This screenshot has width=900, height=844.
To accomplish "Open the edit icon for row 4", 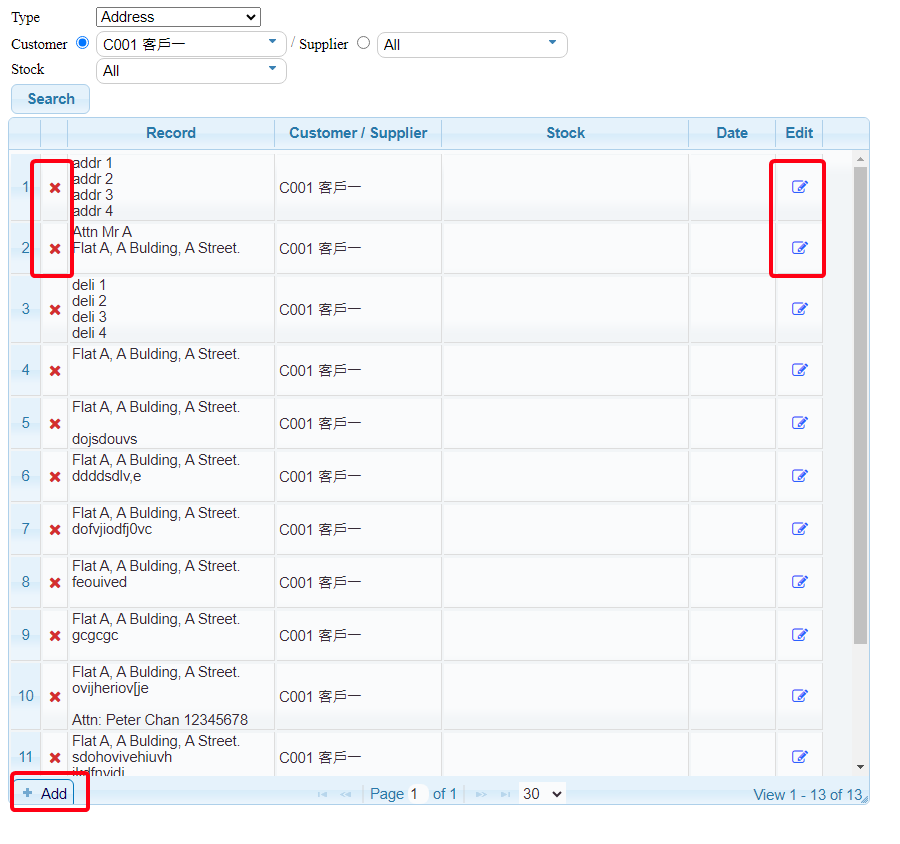I will (x=799, y=370).
